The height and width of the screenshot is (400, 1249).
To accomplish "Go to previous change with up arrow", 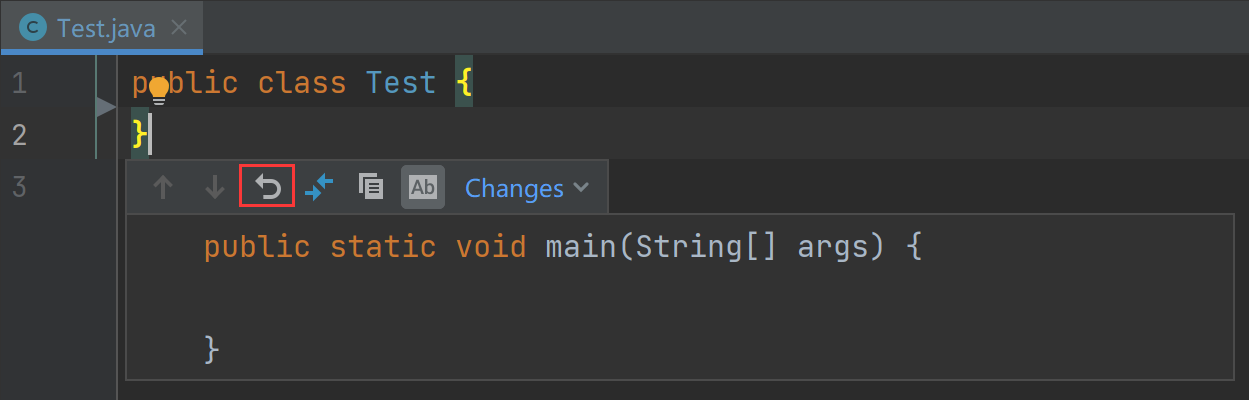I will coord(163,188).
